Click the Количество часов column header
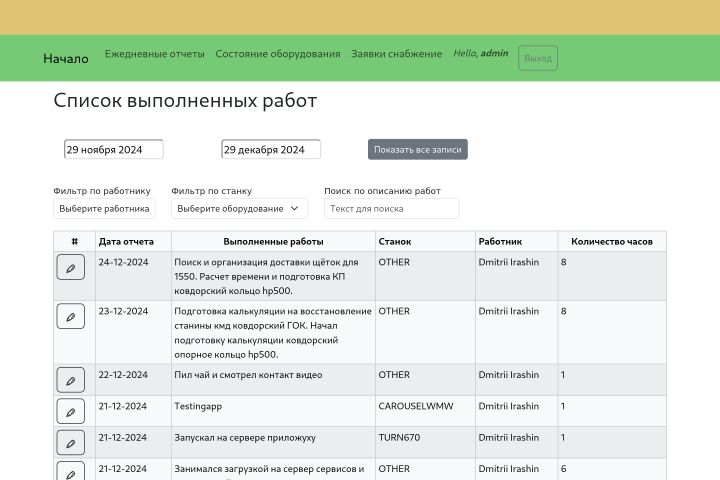Image resolution: width=720 pixels, height=480 pixels. 612,242
